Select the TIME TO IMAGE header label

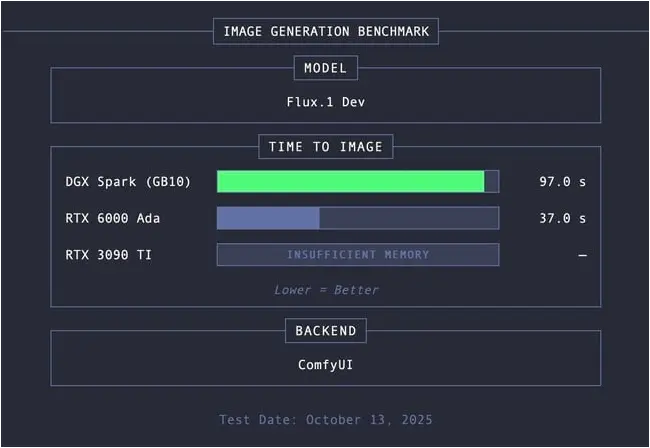pos(325,147)
